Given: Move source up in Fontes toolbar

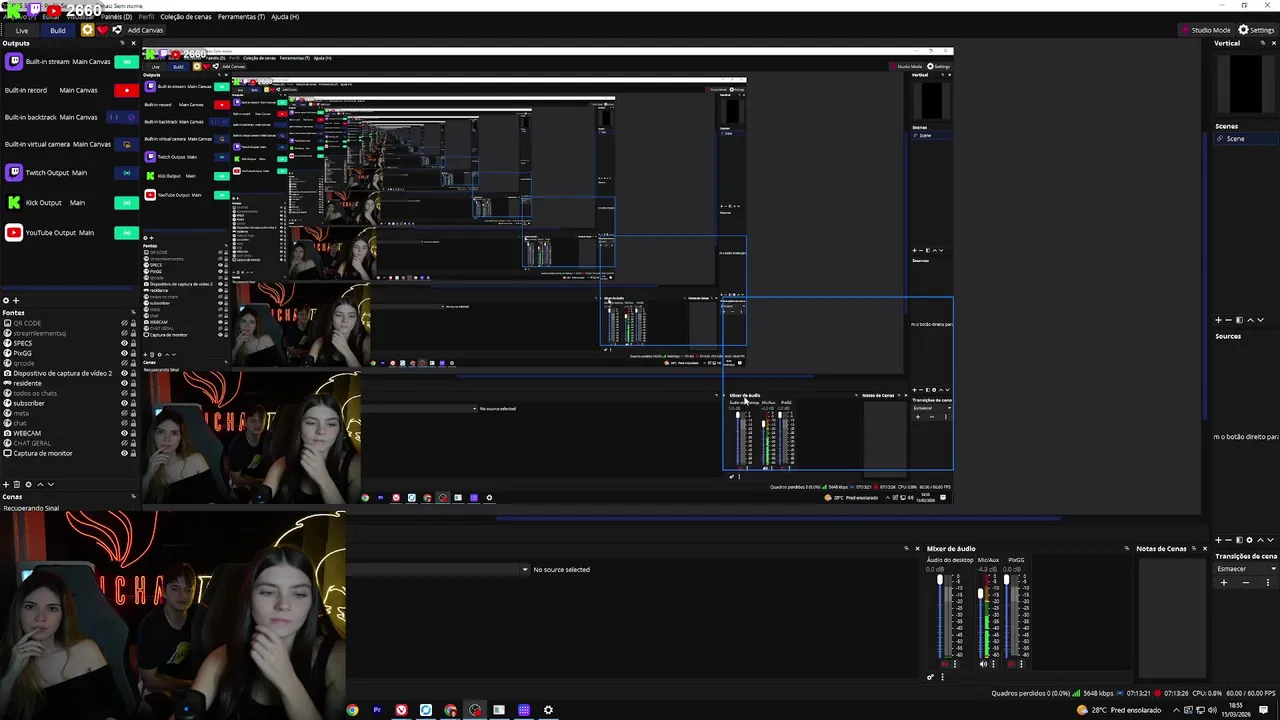Looking at the screenshot, I should click(x=40, y=484).
